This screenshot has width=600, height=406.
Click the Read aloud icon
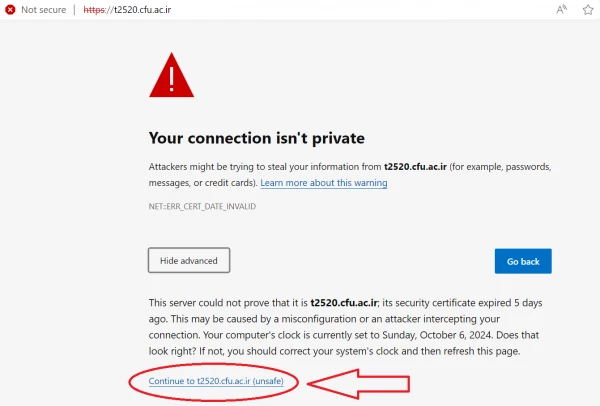[561, 9]
